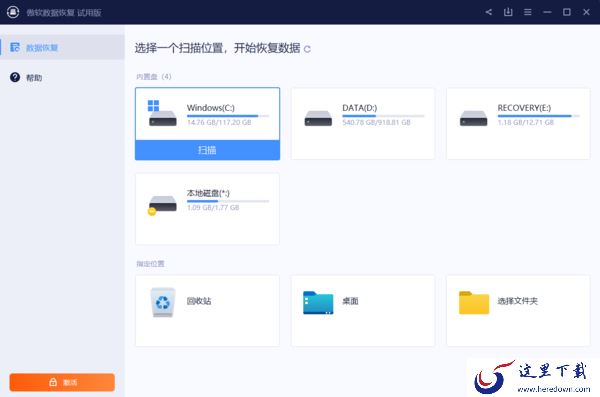Select the Windows(C:) drive label
Image resolution: width=600 pixels, height=397 pixels.
click(210, 108)
